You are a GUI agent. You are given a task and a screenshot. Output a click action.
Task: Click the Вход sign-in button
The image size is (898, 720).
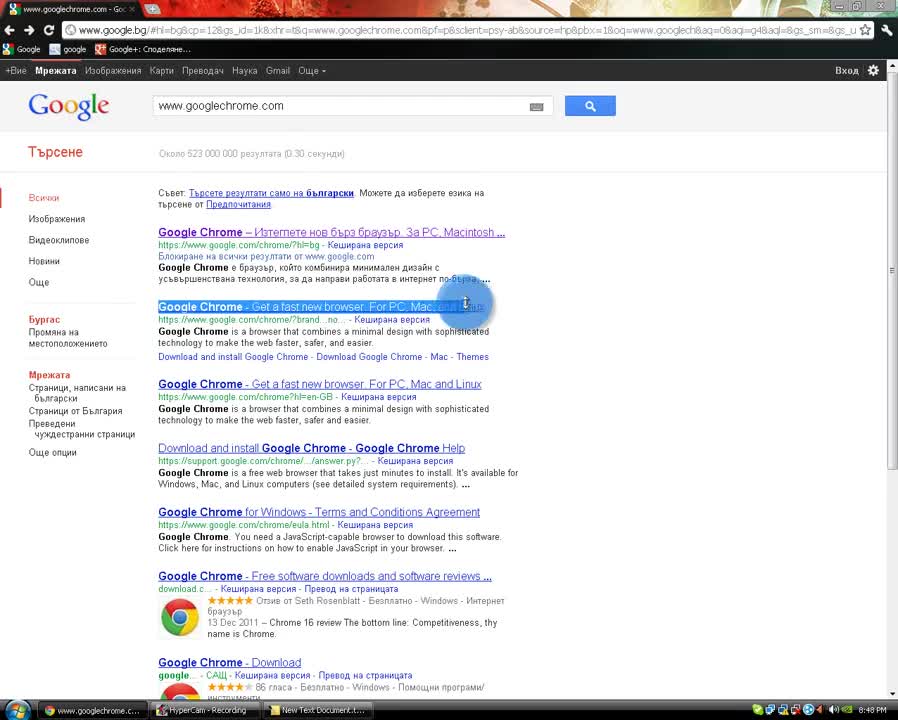point(846,70)
